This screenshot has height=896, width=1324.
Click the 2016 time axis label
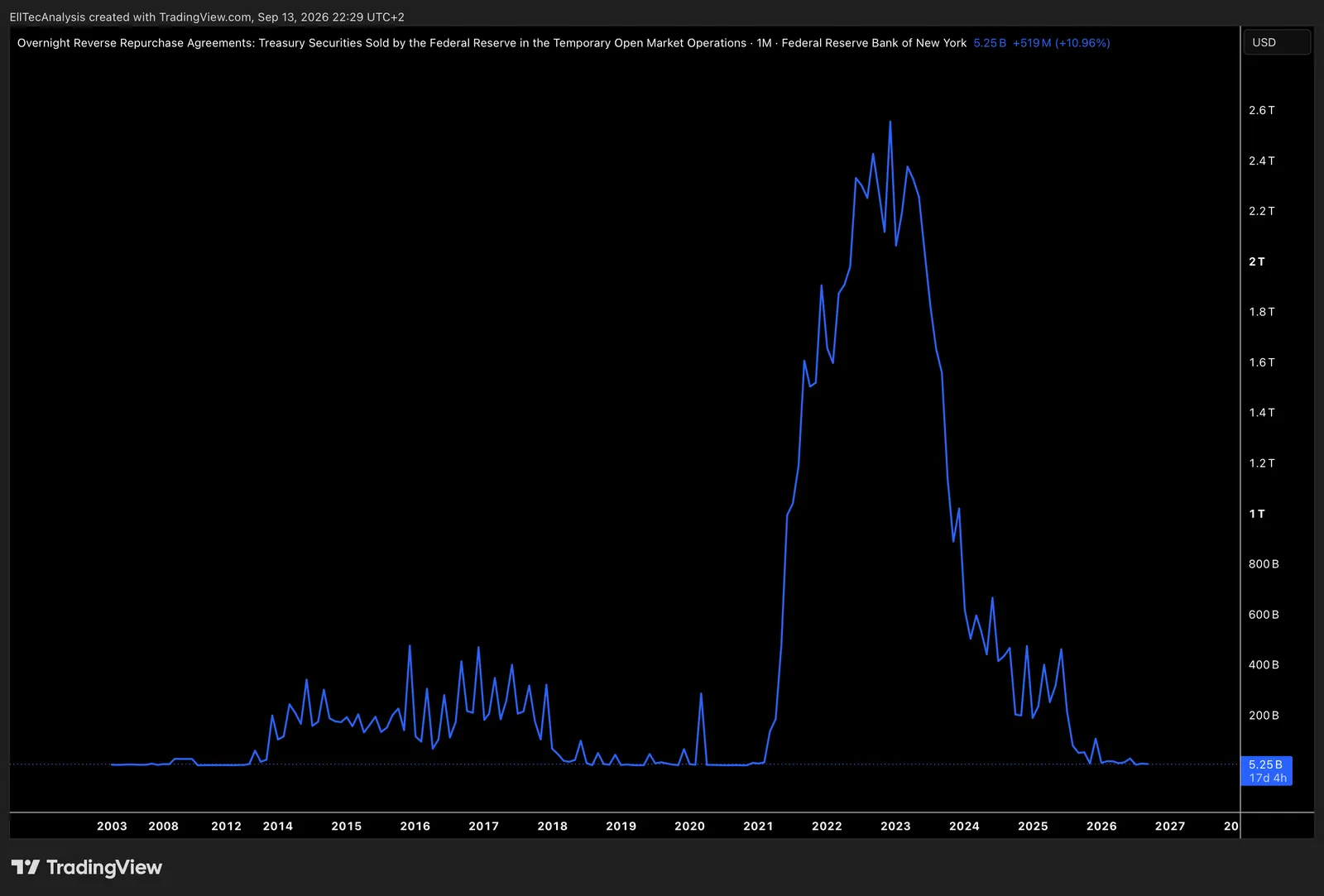tap(415, 826)
